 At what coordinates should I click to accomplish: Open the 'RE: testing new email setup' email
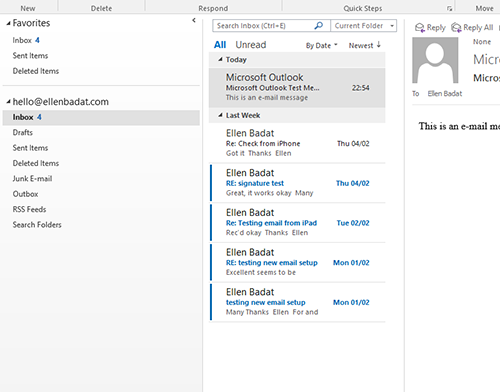tap(297, 262)
